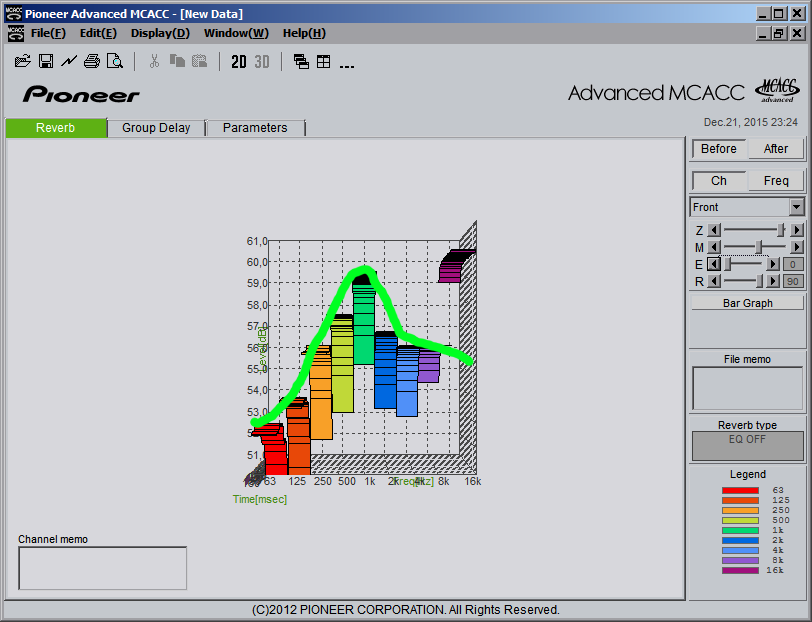Click inside the File memo box

click(x=747, y=388)
